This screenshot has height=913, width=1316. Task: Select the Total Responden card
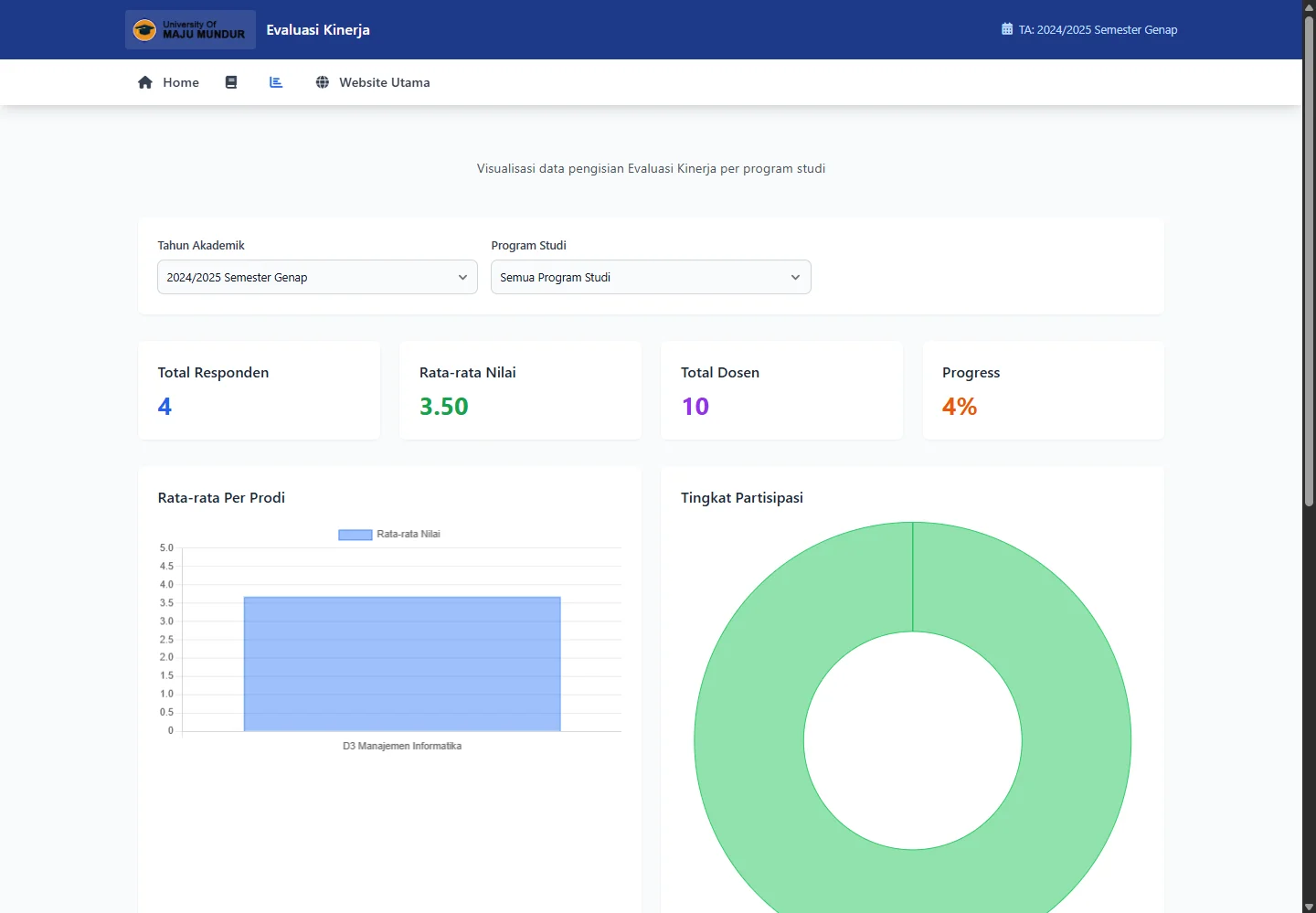click(x=260, y=390)
